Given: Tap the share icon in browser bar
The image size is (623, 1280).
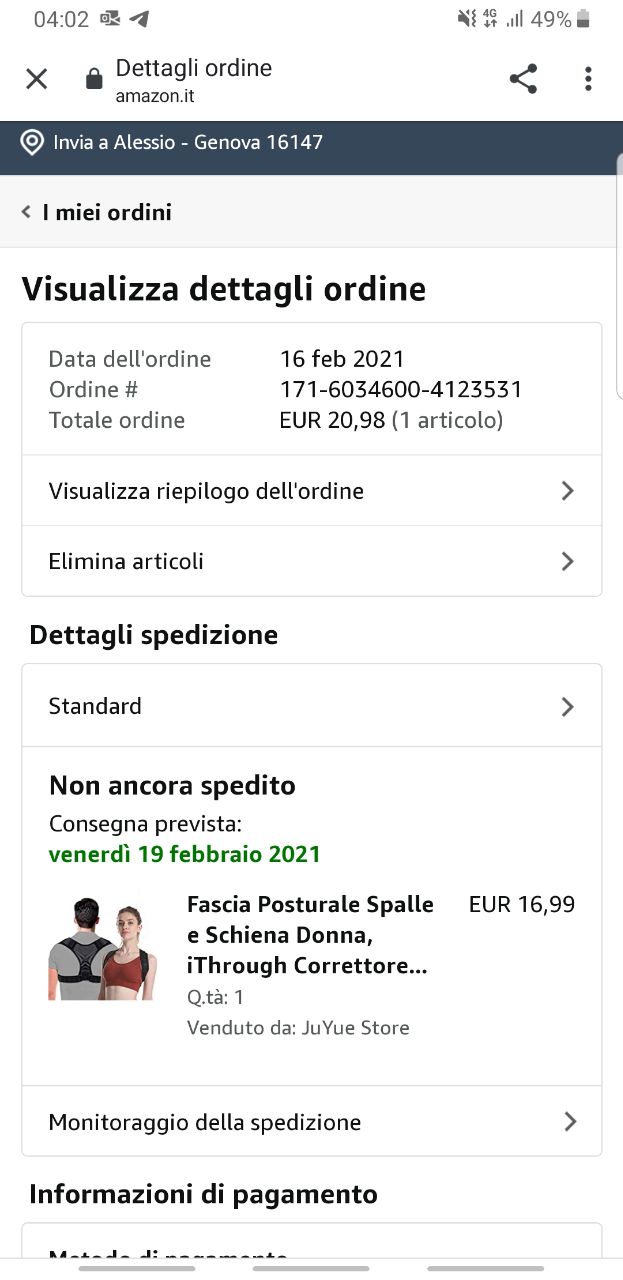Looking at the screenshot, I should pyautogui.click(x=523, y=79).
